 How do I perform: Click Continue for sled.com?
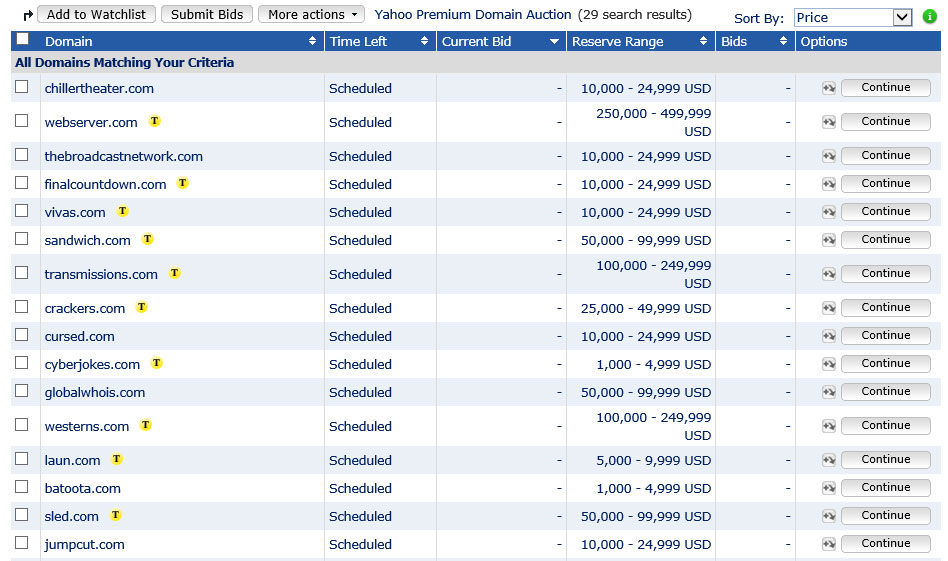(x=886, y=516)
